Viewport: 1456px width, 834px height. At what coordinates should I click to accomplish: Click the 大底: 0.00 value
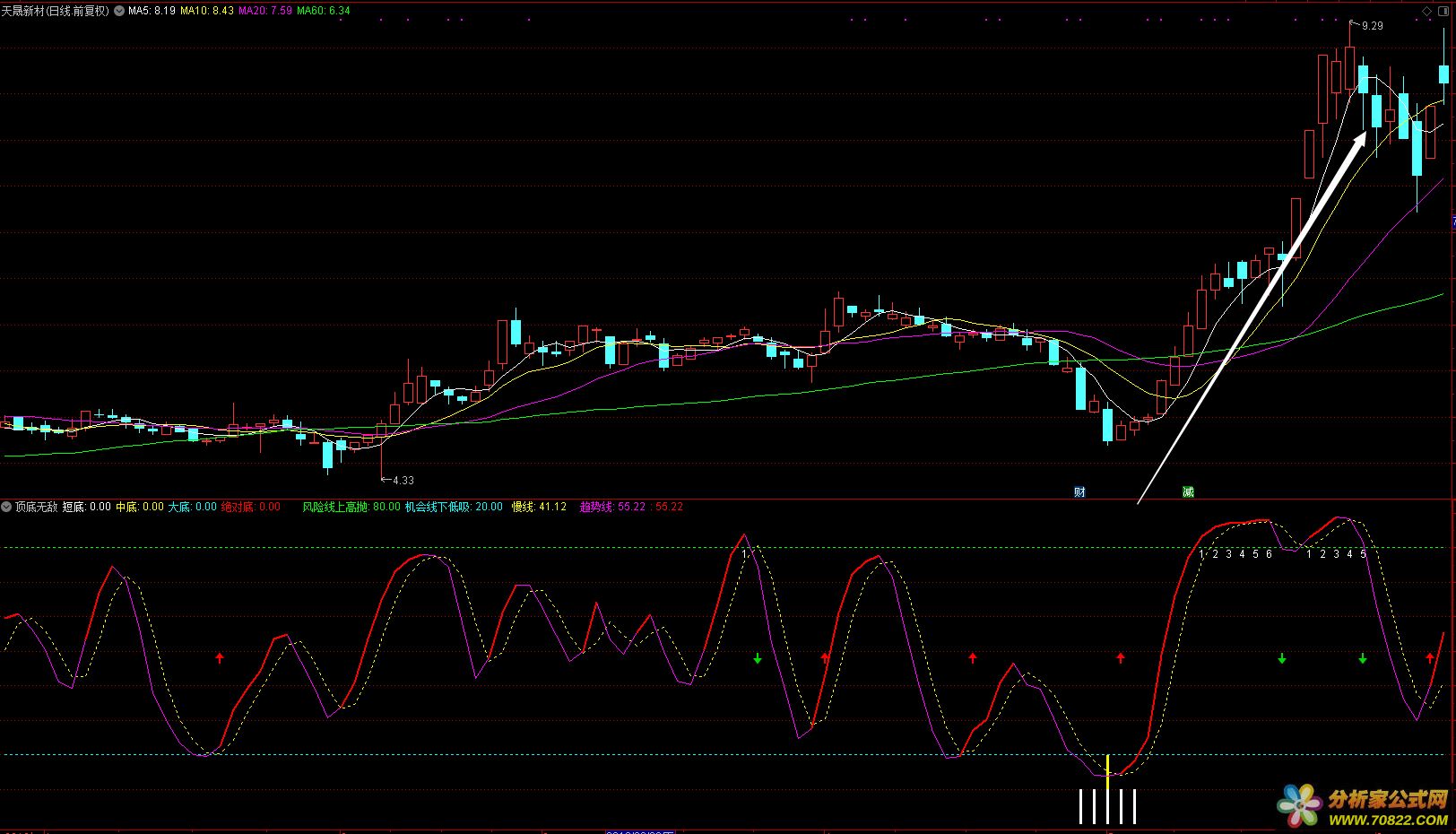pyautogui.click(x=193, y=507)
